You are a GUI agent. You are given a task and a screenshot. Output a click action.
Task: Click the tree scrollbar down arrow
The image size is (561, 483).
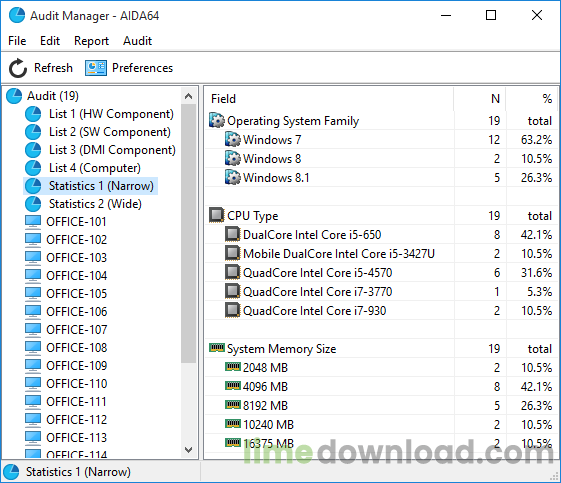[189, 450]
